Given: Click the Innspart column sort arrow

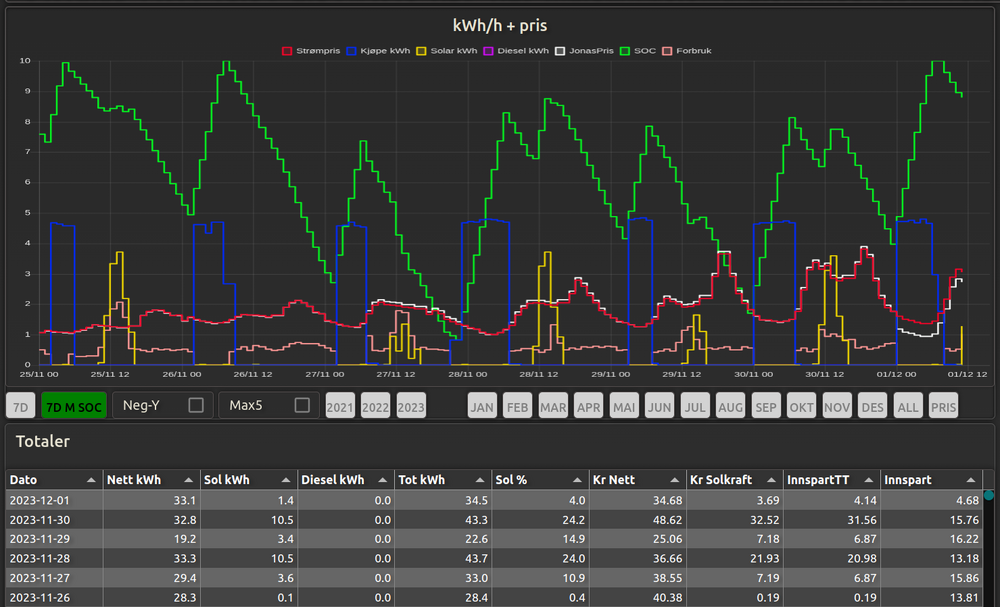Looking at the screenshot, I should (969, 481).
